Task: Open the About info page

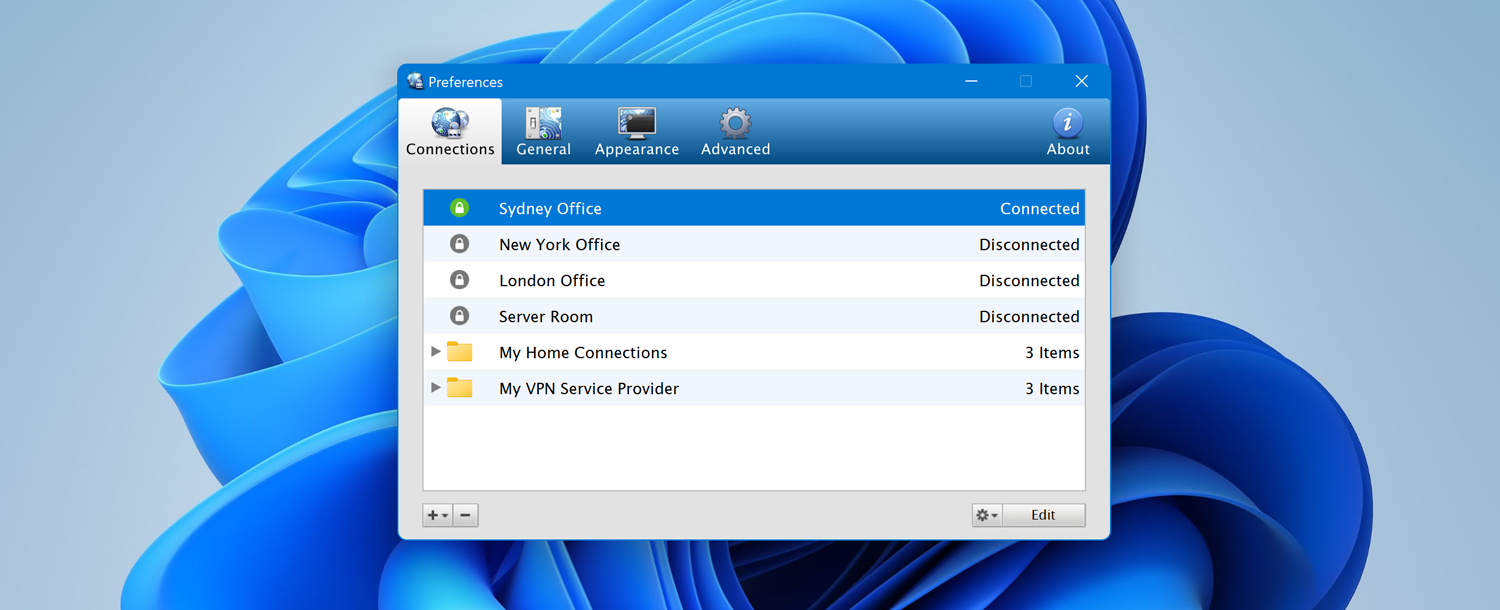Action: coord(1067,132)
